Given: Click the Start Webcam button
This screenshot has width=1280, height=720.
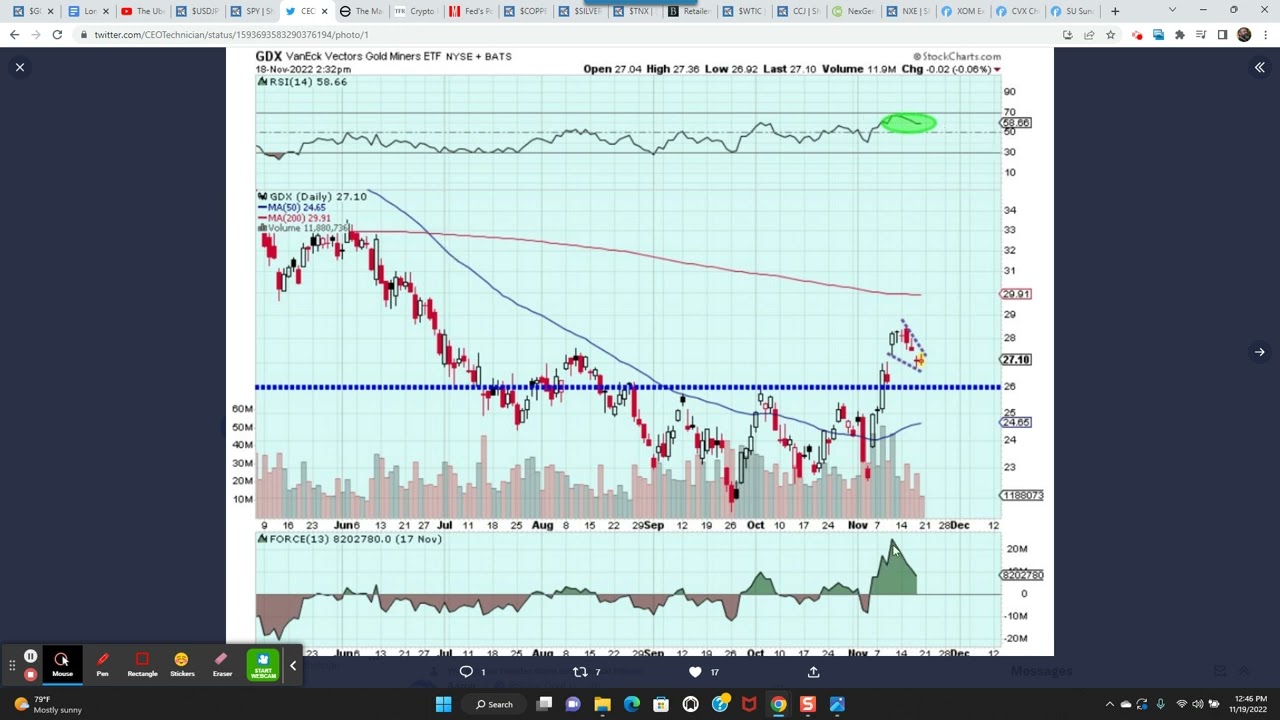Looking at the screenshot, I should tap(263, 664).
